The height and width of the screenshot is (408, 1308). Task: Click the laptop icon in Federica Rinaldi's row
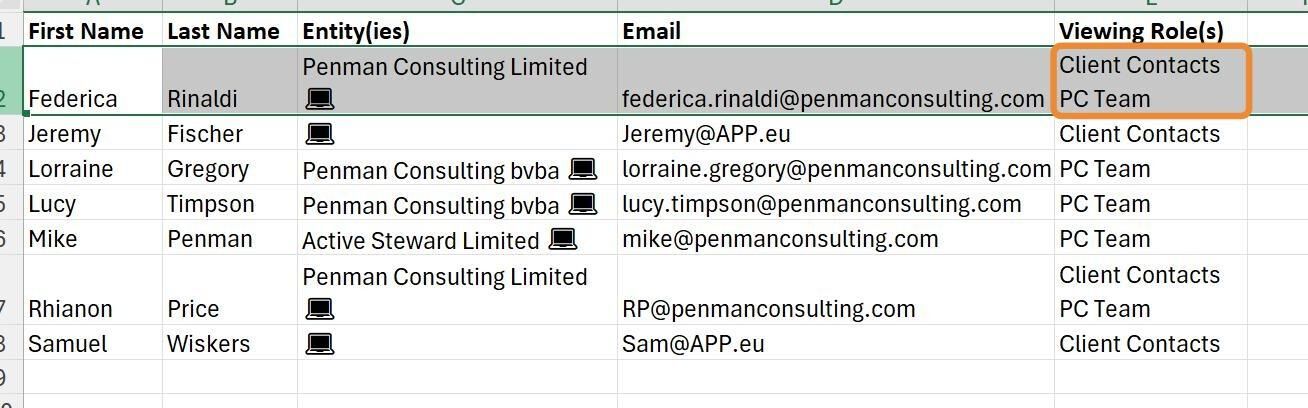click(x=320, y=99)
